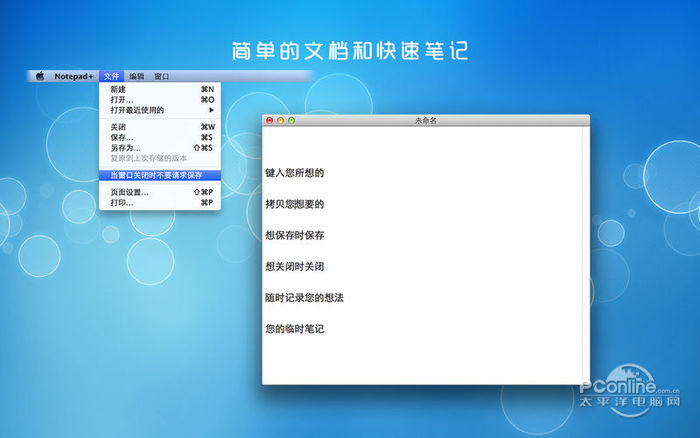Select 关闭 in the file menu

click(160, 127)
